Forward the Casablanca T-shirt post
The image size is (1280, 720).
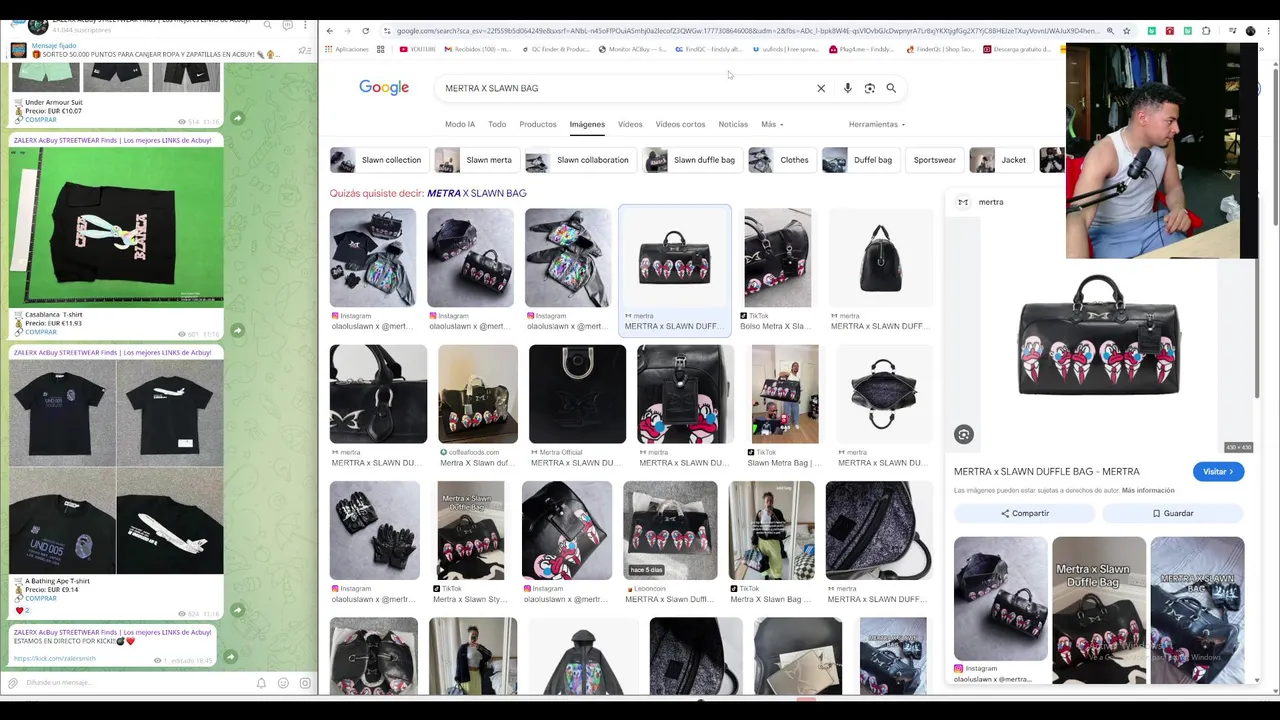pyautogui.click(x=238, y=330)
